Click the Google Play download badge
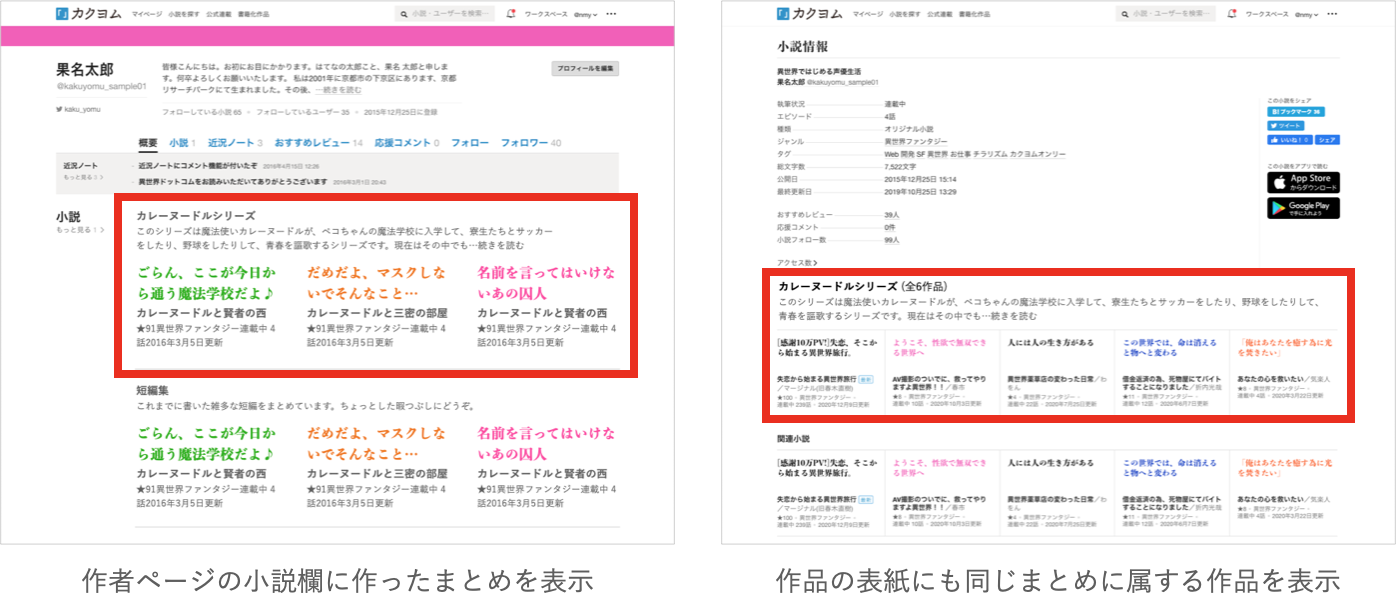 pos(1303,208)
